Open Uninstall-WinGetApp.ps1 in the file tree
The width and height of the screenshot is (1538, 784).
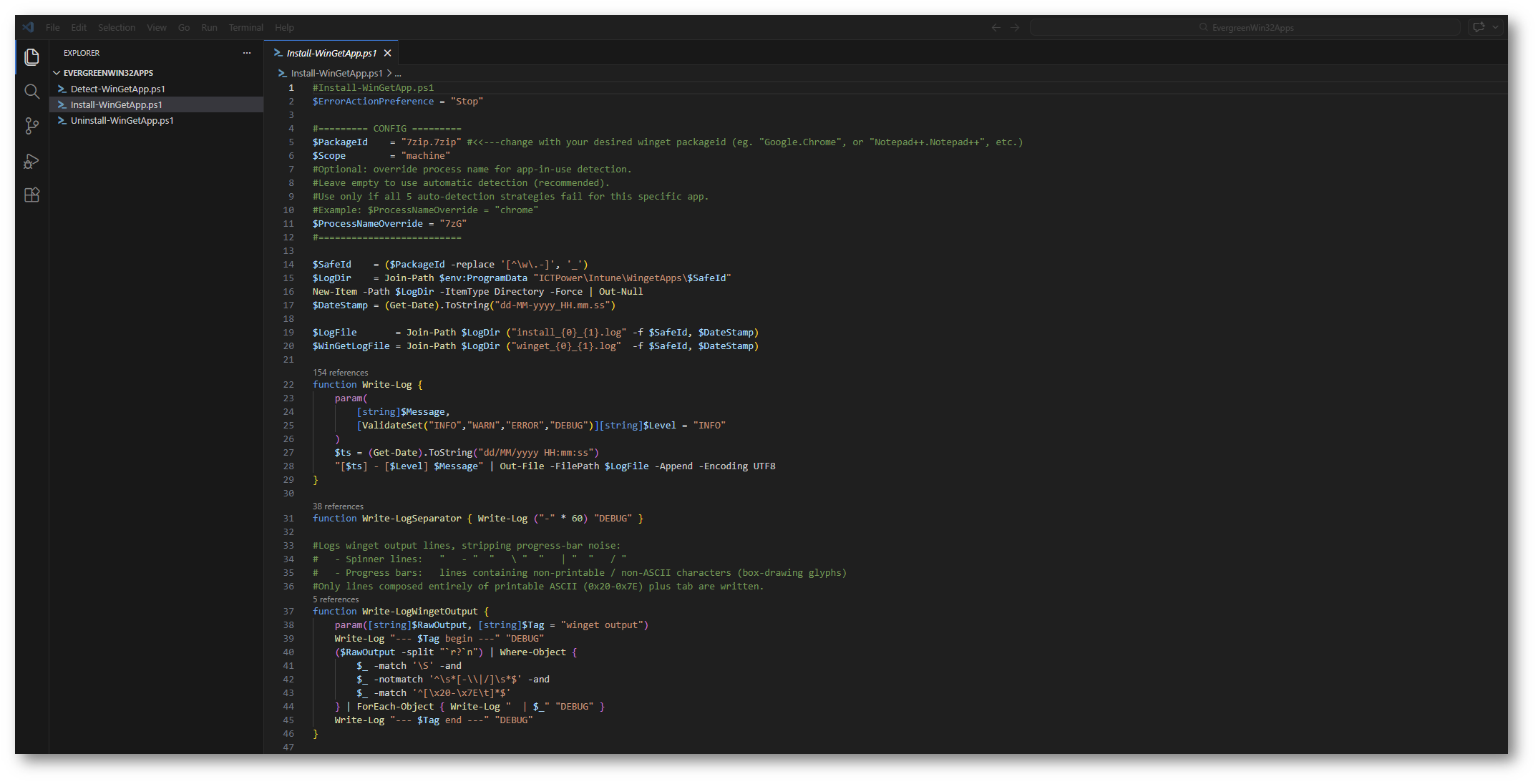(x=122, y=121)
